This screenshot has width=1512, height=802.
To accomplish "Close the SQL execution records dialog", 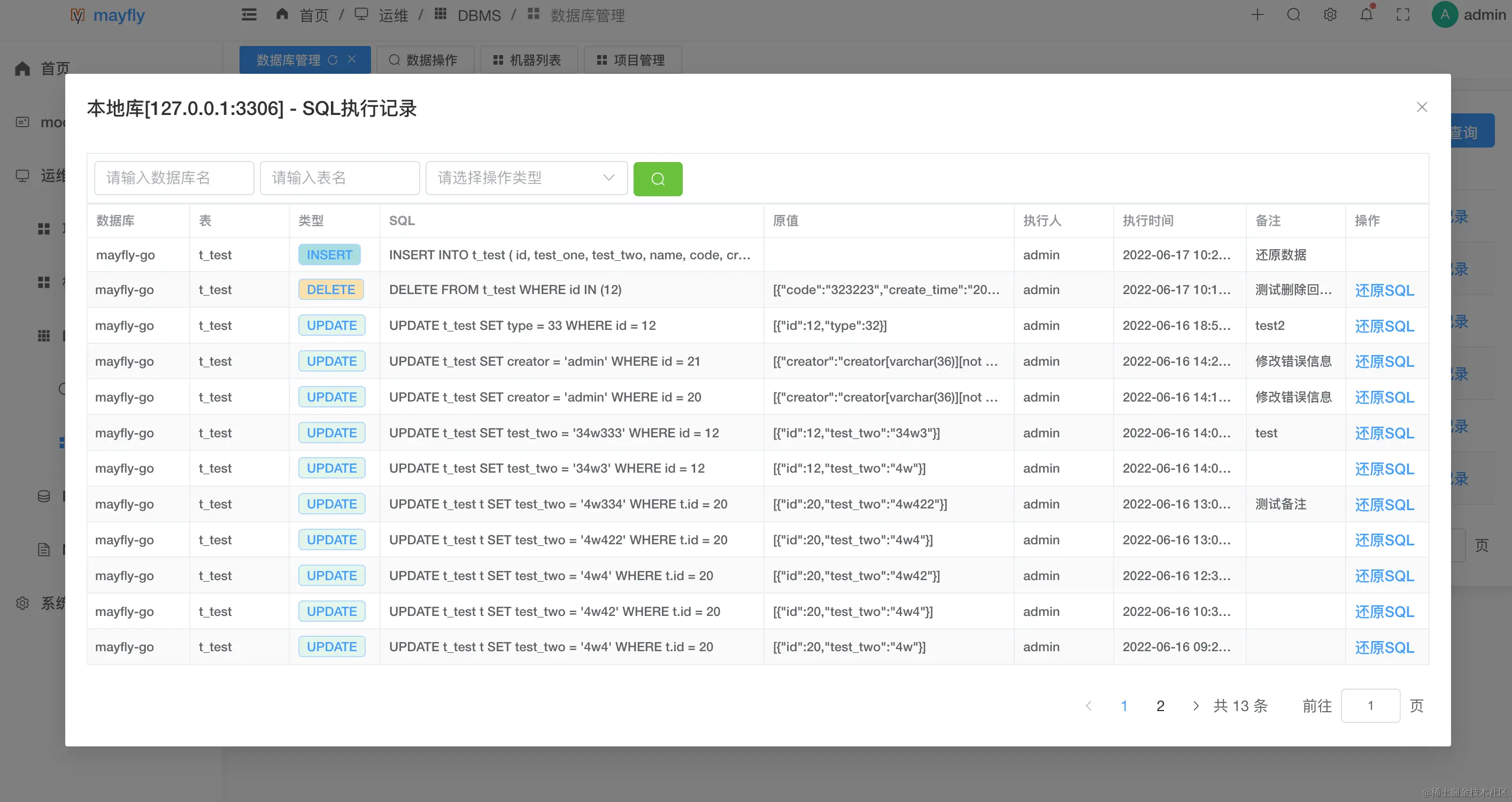I will pyautogui.click(x=1422, y=107).
